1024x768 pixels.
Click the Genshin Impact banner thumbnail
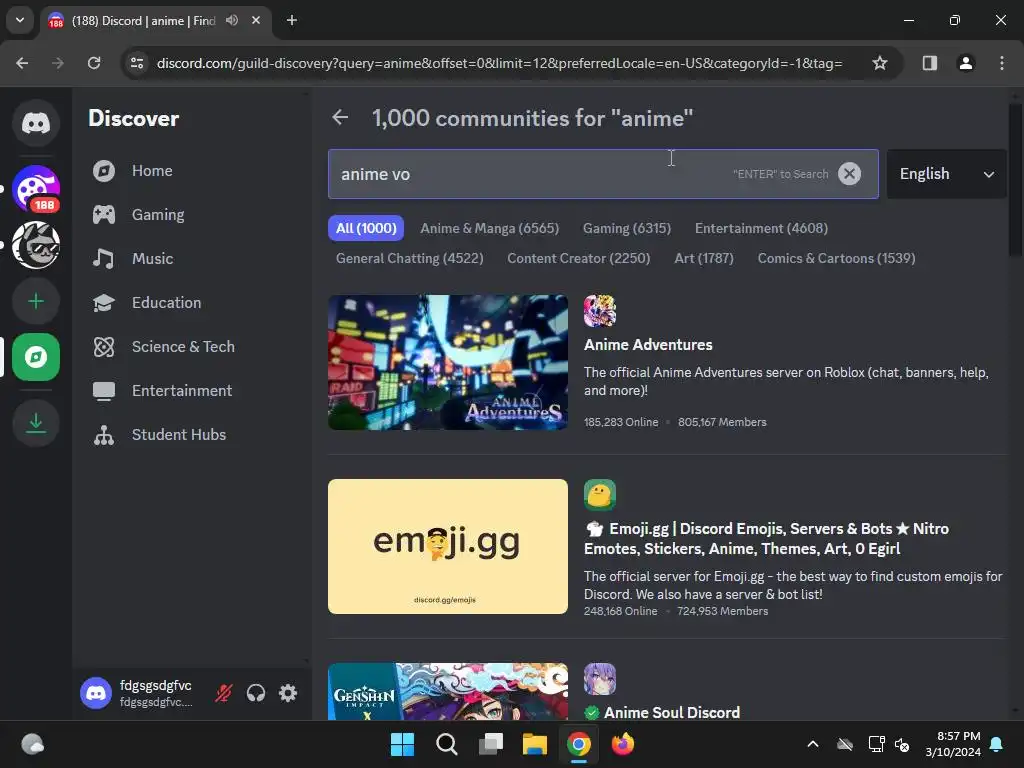click(447, 692)
